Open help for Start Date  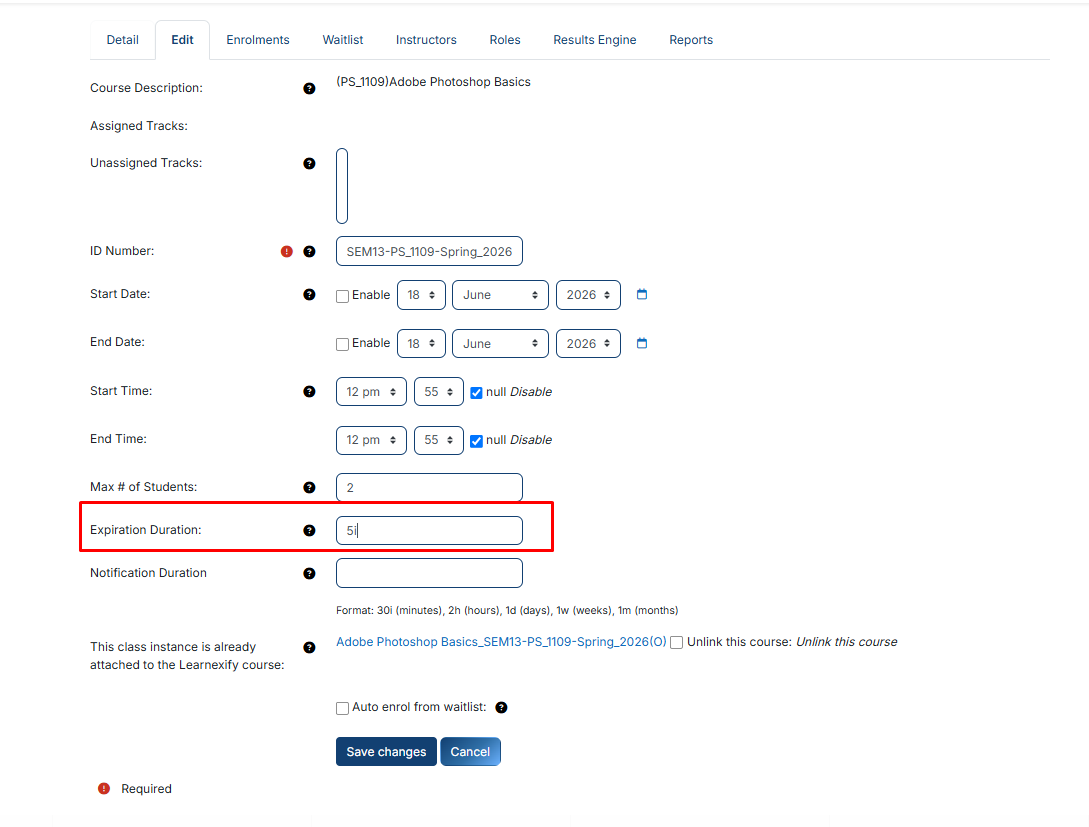[x=309, y=294]
